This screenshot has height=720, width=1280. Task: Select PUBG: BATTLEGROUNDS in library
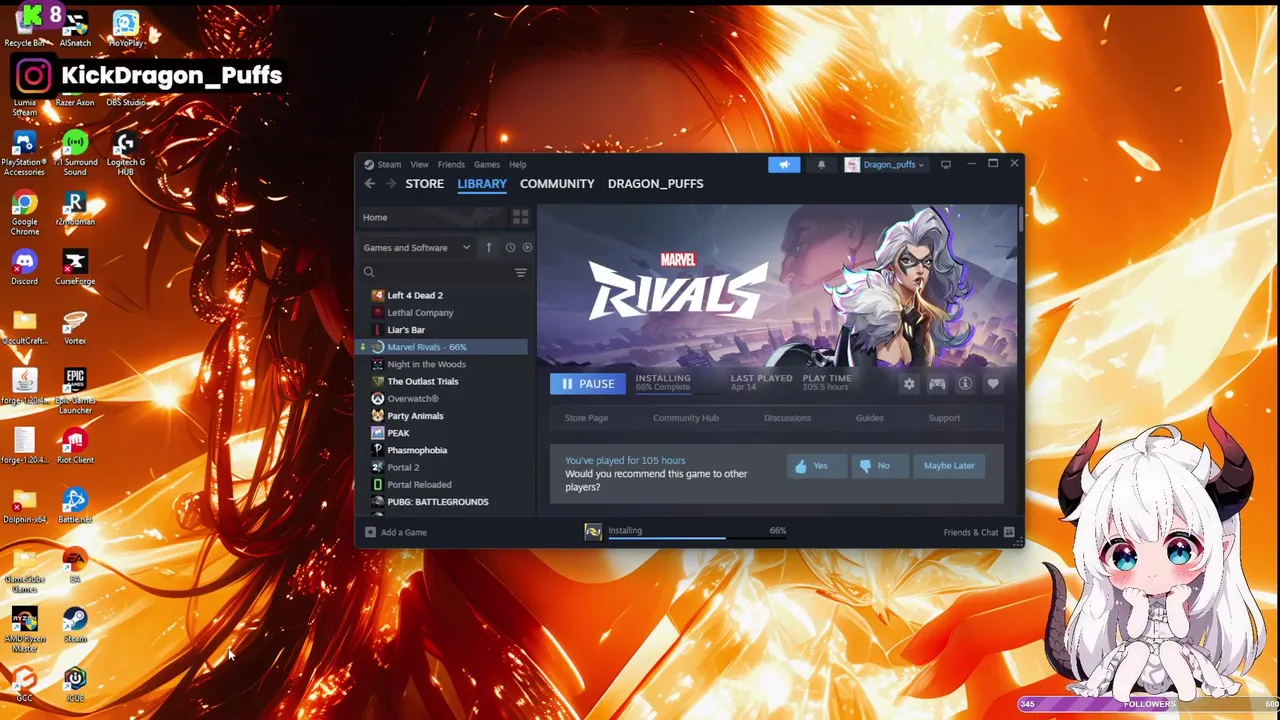pyautogui.click(x=443, y=502)
